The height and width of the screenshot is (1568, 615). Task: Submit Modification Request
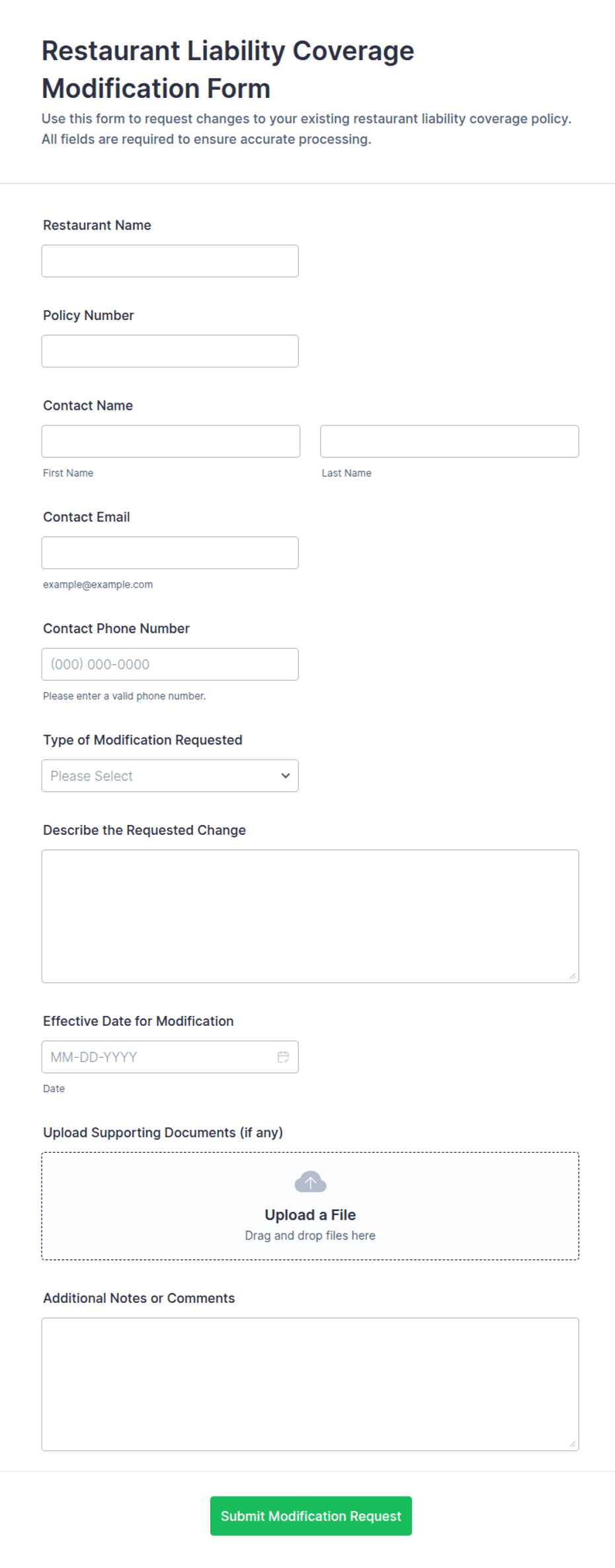click(x=311, y=1515)
